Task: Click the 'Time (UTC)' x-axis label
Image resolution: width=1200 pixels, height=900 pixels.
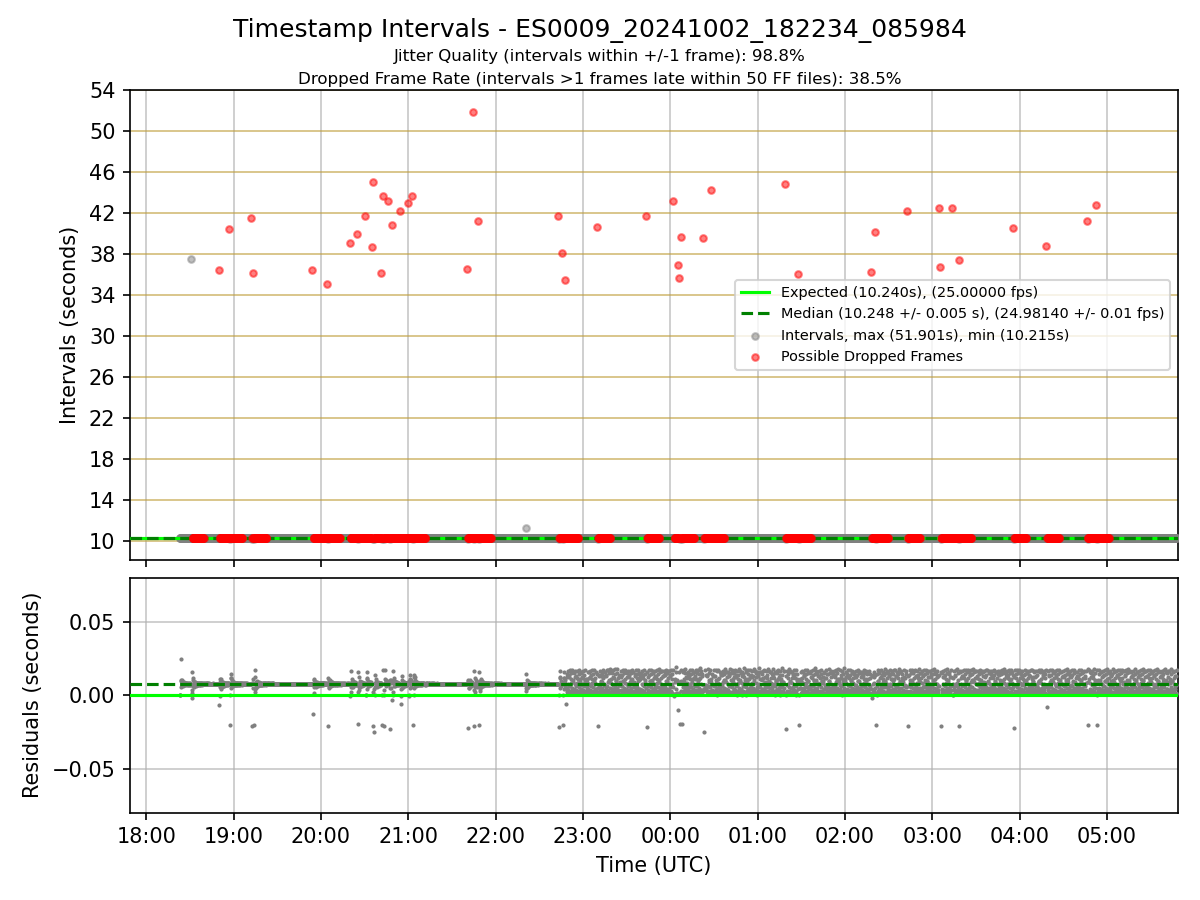Action: tap(653, 865)
